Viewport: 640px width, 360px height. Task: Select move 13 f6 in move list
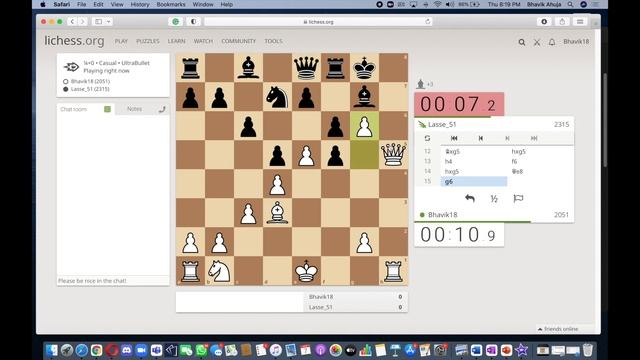[540, 162]
